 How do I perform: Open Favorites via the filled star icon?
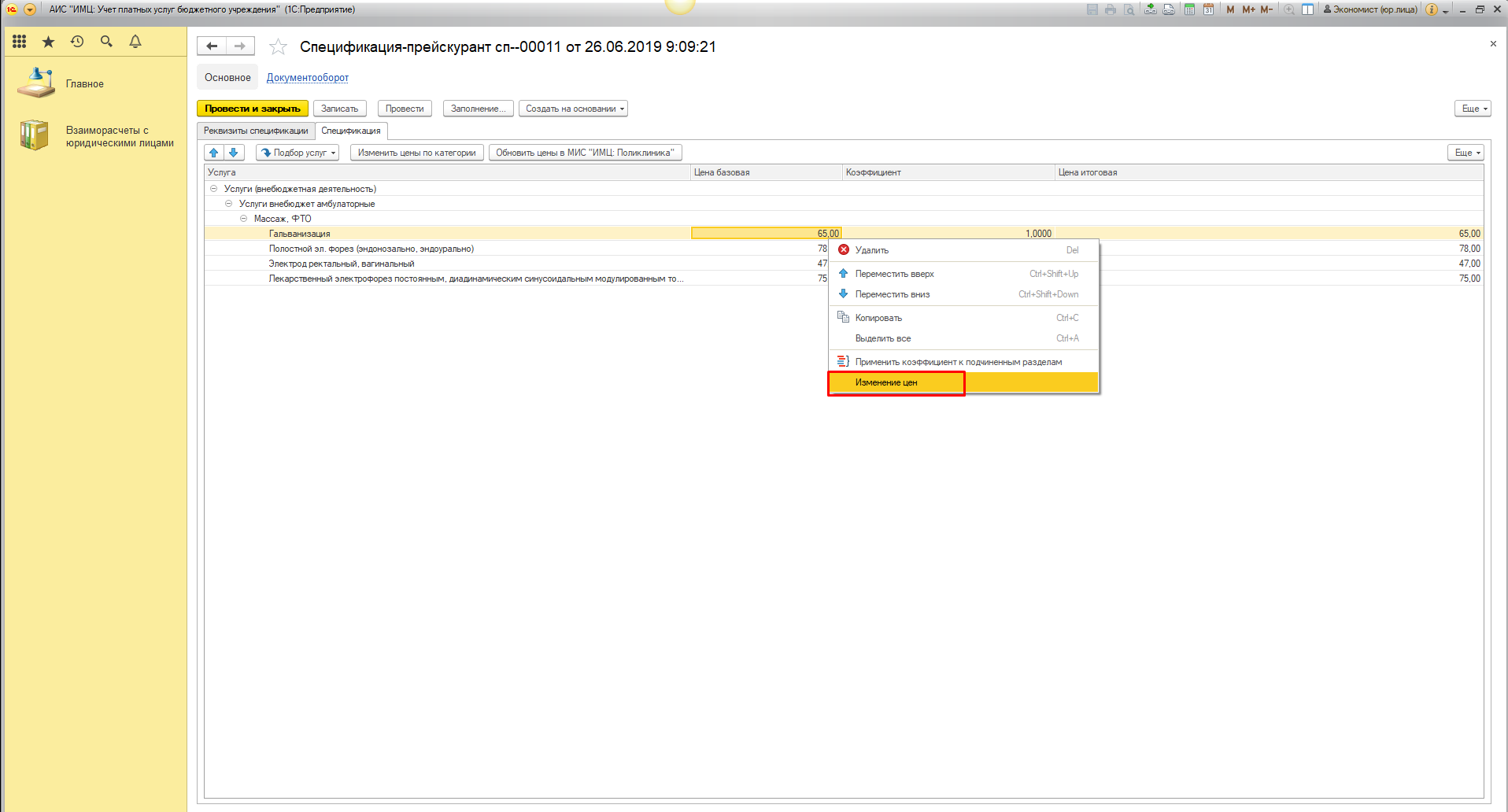49,42
